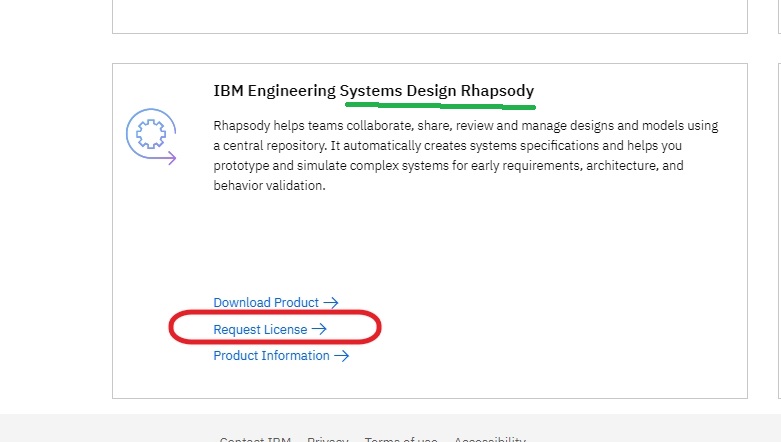This screenshot has width=781, height=442.
Task: Open the Terms of use footer link
Action: pyautogui.click(x=401, y=439)
